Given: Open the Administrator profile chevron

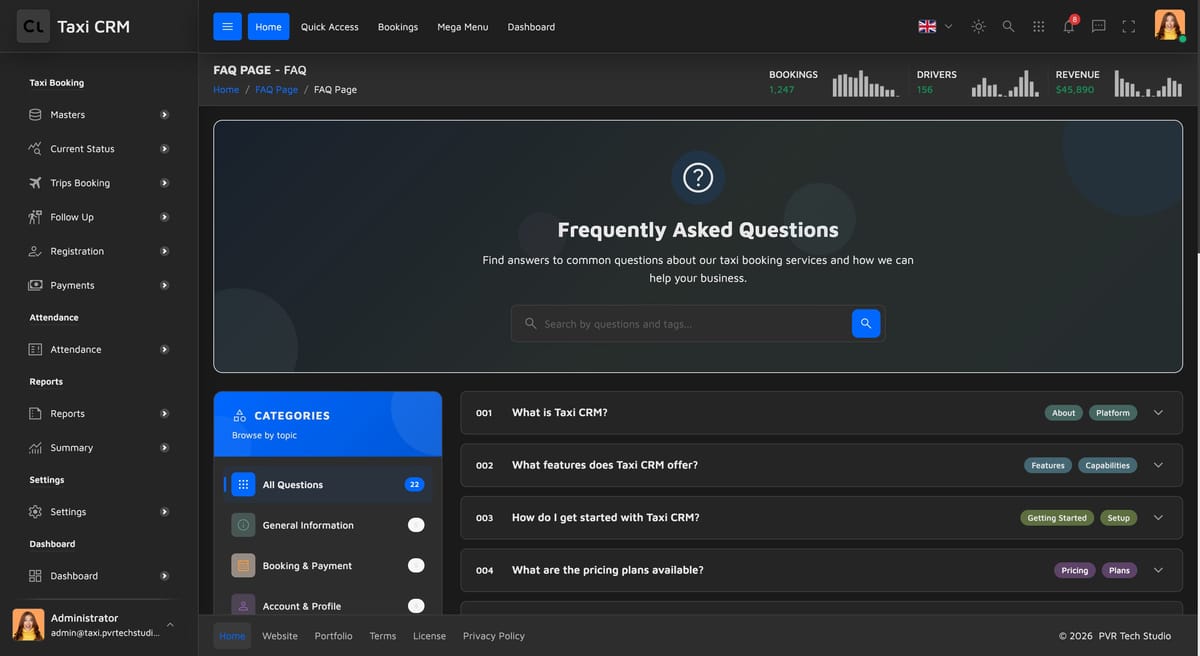Looking at the screenshot, I should [x=170, y=625].
